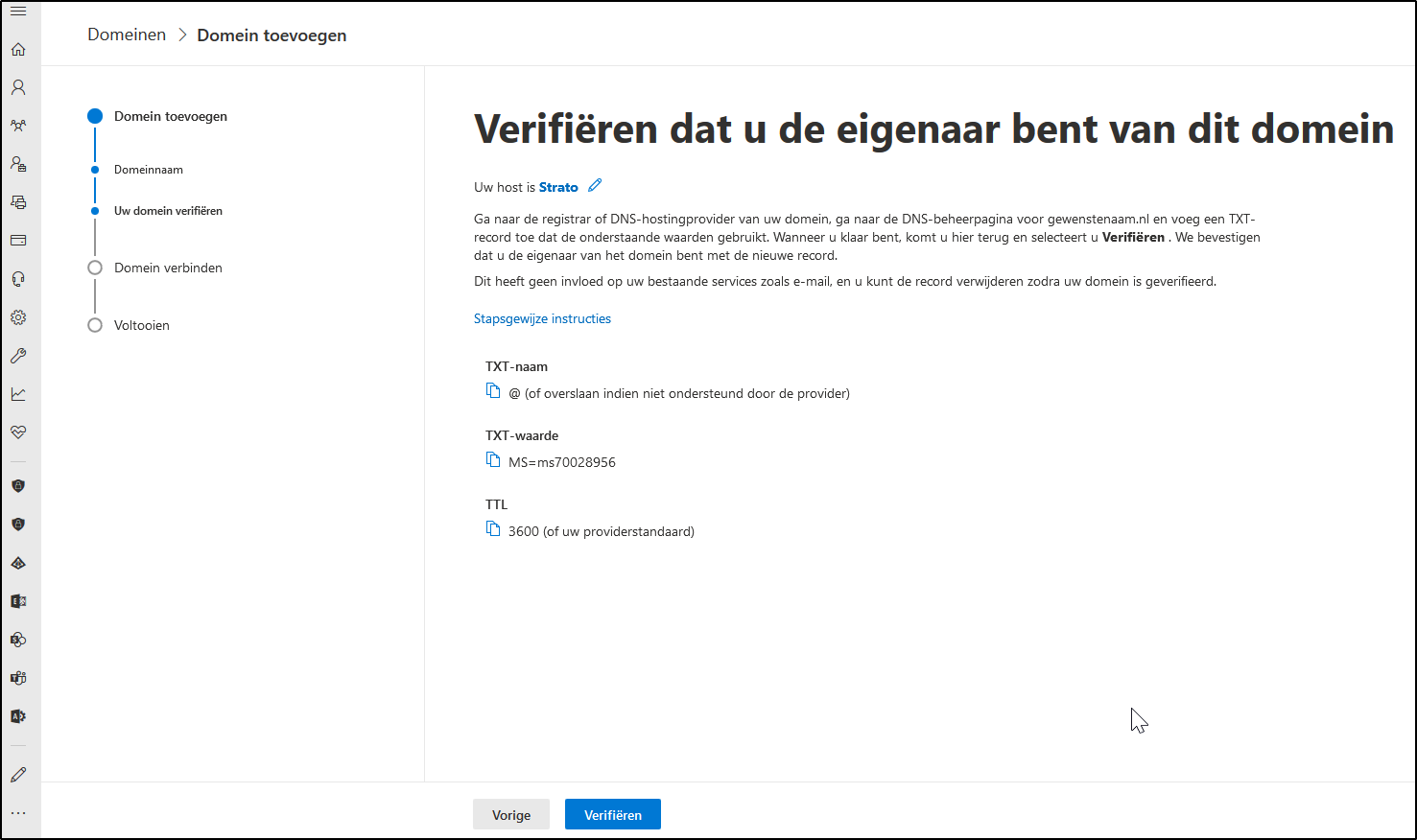The height and width of the screenshot is (840, 1417).
Task: Select the Domein verbinden step circle
Action: (94, 268)
